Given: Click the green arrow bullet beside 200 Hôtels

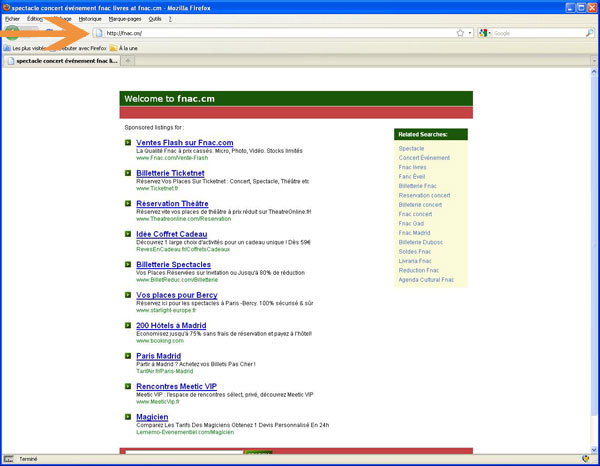Looking at the screenshot, I should (x=128, y=325).
